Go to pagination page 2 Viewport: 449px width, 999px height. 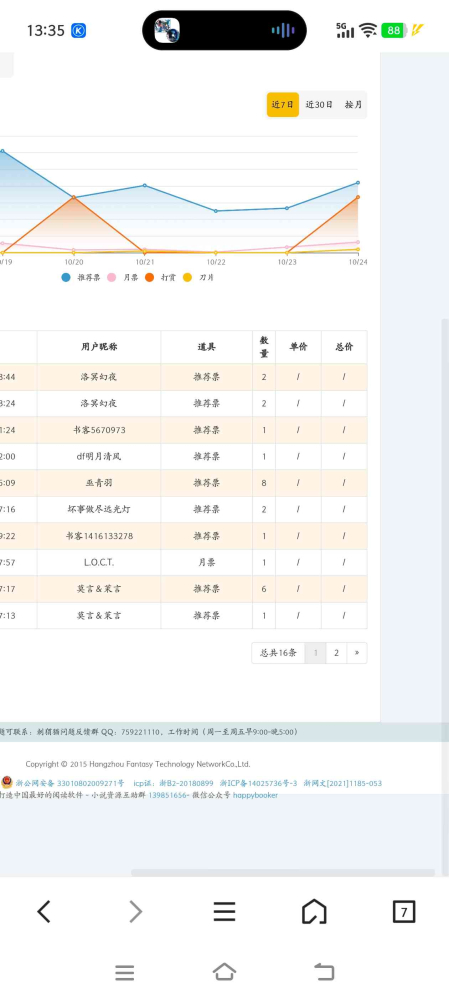pyautogui.click(x=336, y=652)
